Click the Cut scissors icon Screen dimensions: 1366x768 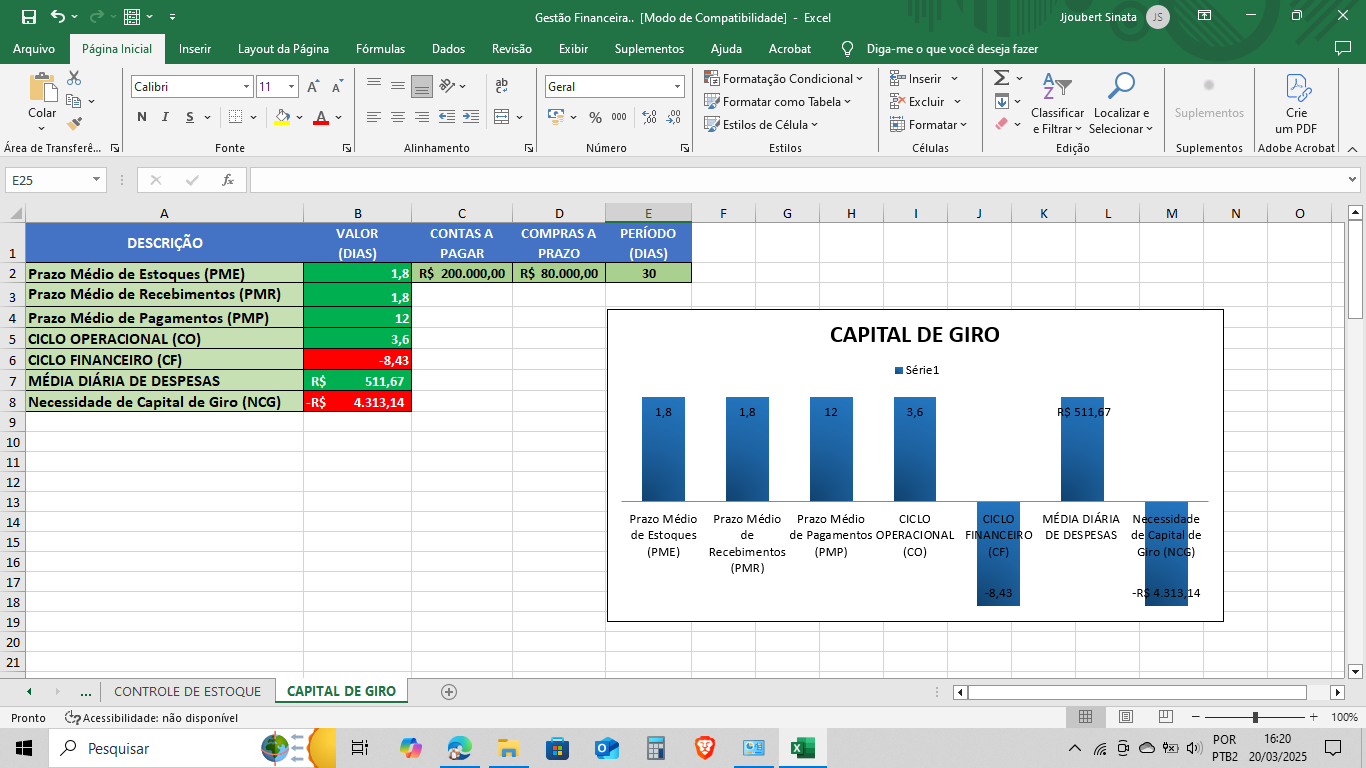point(74,78)
